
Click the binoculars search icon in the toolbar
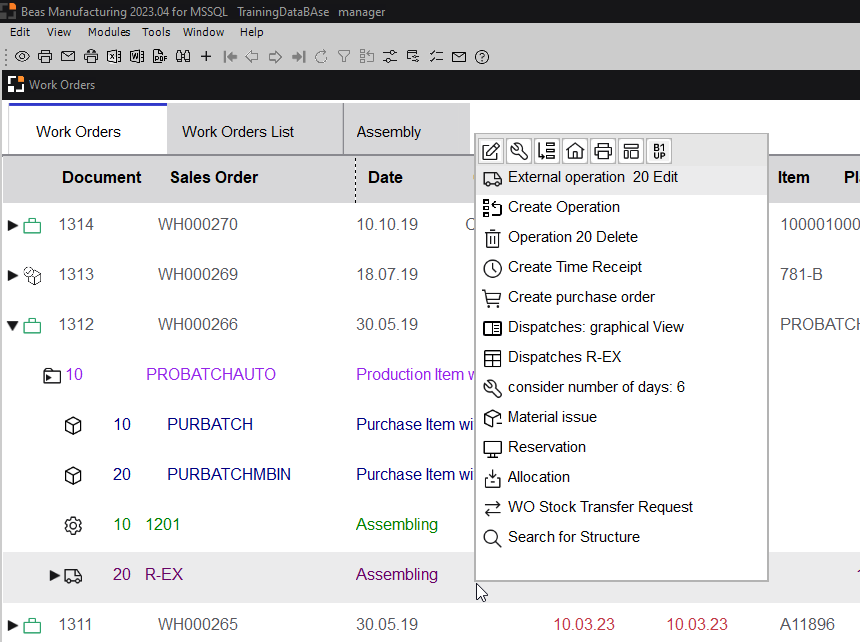coord(183,57)
